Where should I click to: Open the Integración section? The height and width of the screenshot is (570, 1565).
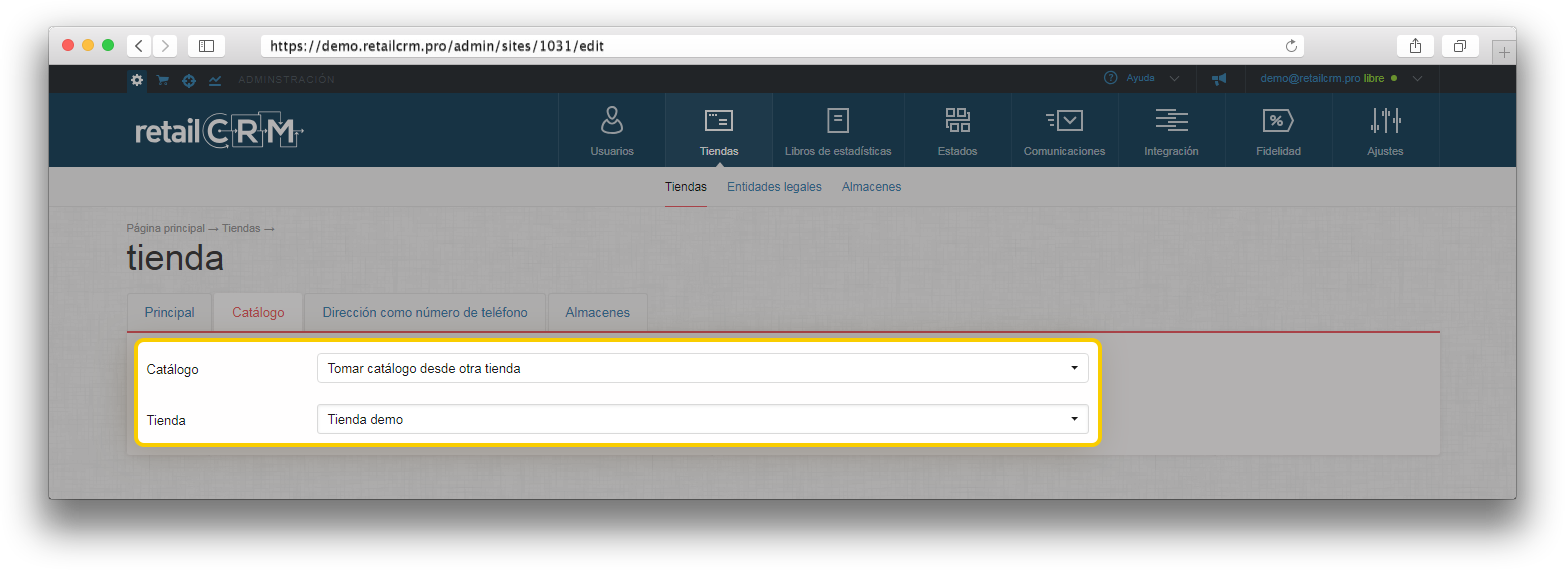point(1171,131)
